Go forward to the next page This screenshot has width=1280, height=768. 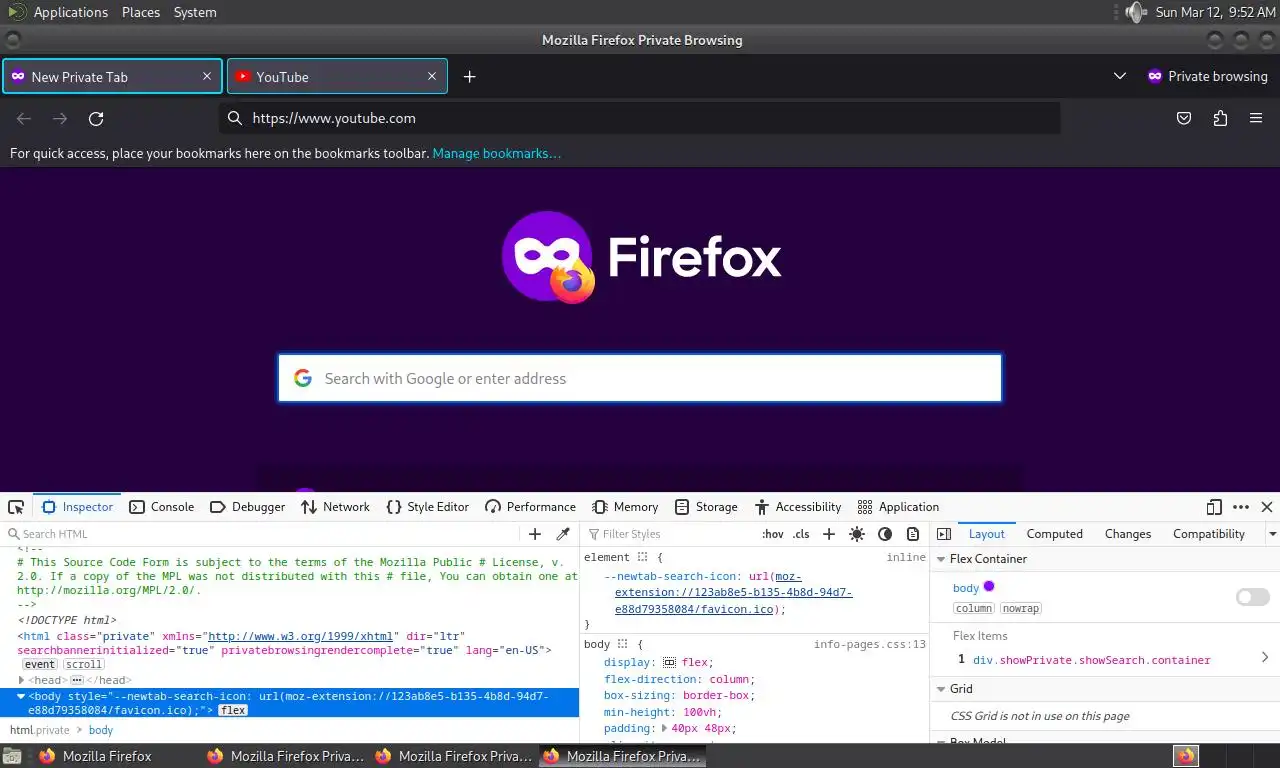60,118
